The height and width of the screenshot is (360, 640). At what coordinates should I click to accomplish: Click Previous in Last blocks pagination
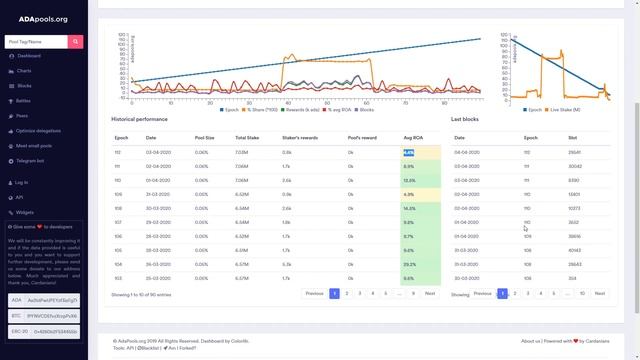(482, 293)
